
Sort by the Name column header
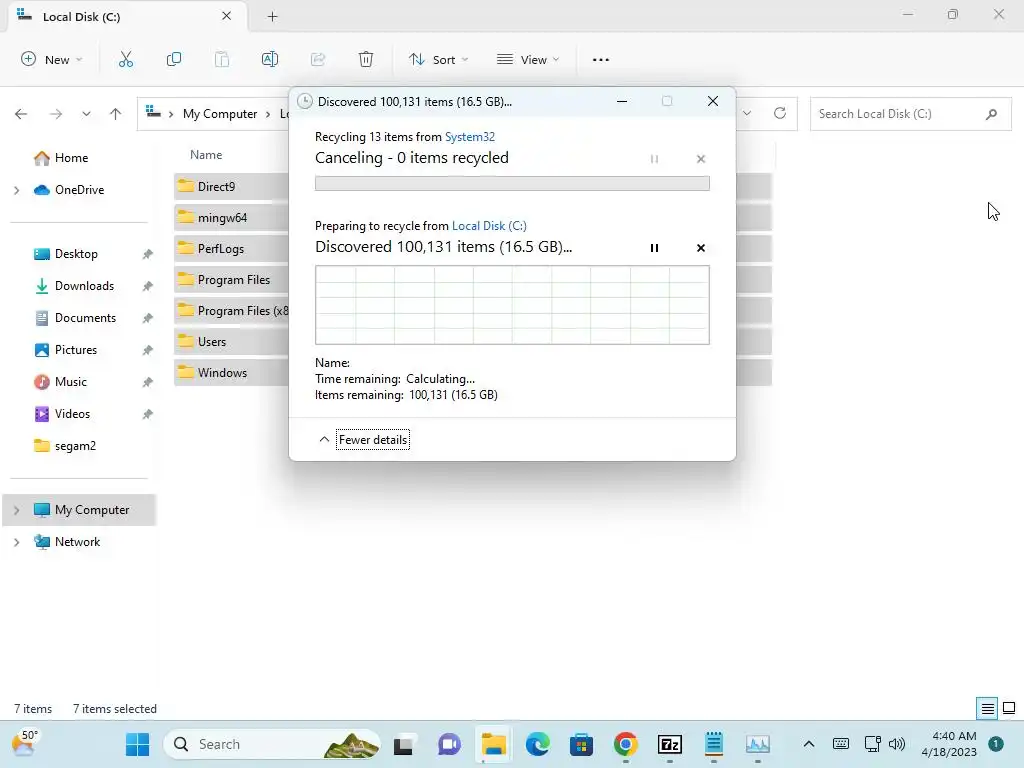coord(206,155)
